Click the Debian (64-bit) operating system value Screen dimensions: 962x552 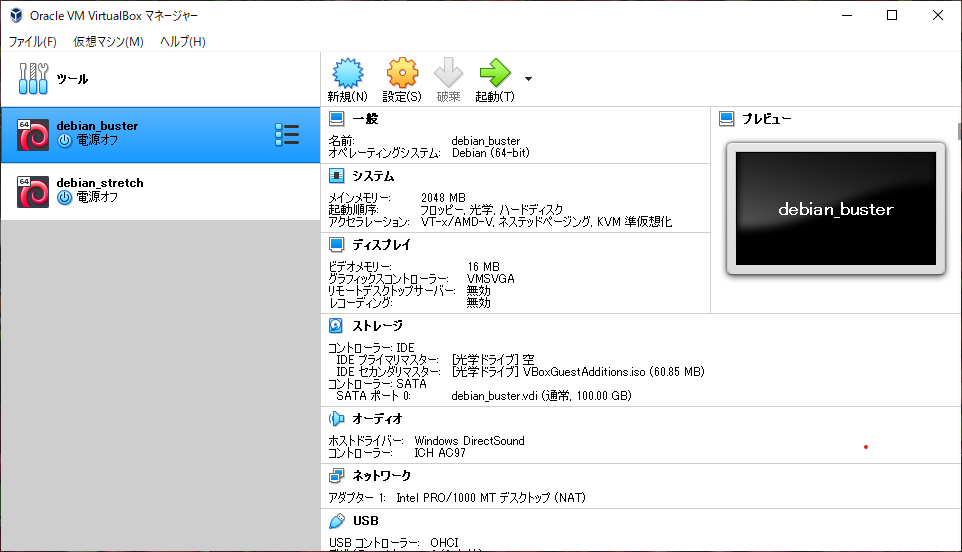pyautogui.click(x=491, y=153)
